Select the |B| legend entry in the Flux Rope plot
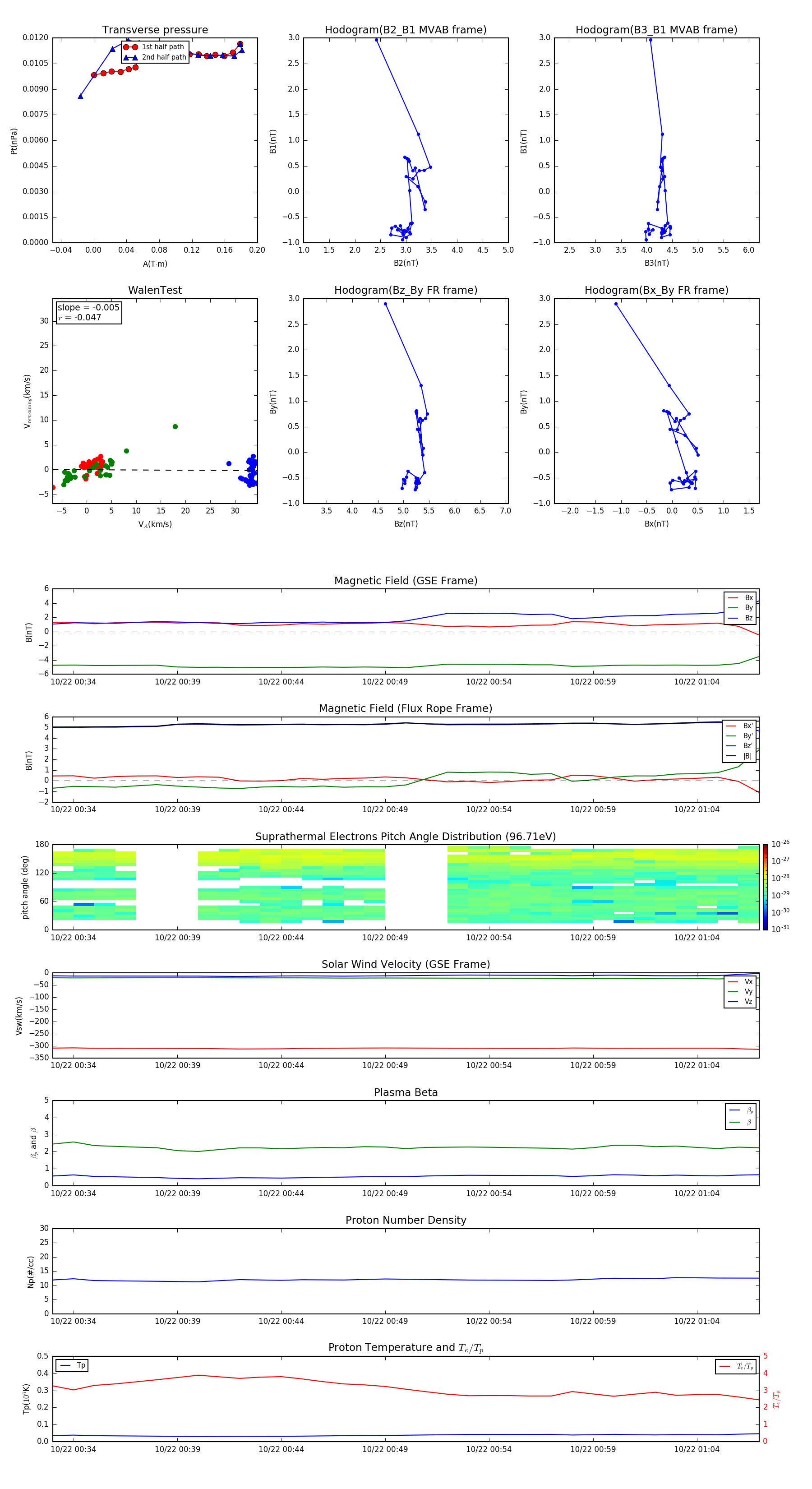Screen dimensions: 812x1489 740,756
